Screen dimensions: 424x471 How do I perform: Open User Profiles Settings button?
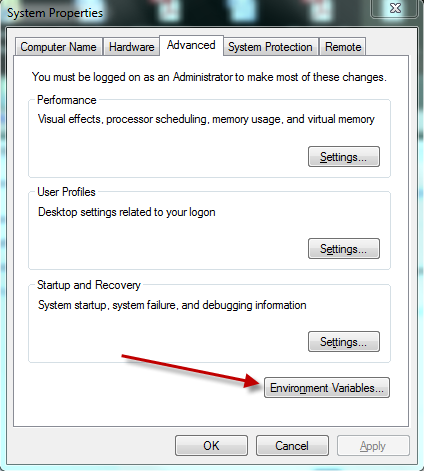(x=344, y=249)
